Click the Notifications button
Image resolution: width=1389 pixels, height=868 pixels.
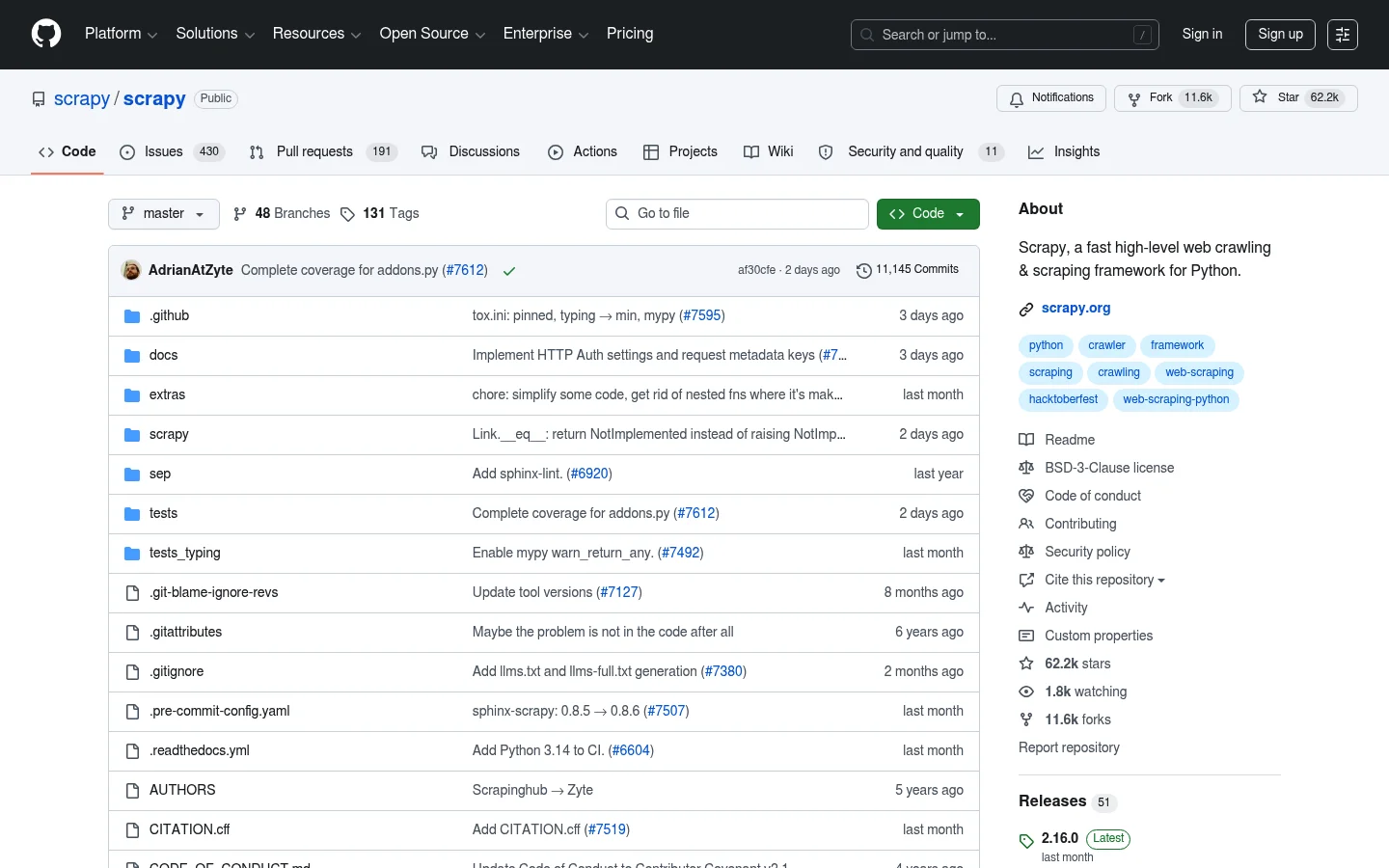point(1051,98)
